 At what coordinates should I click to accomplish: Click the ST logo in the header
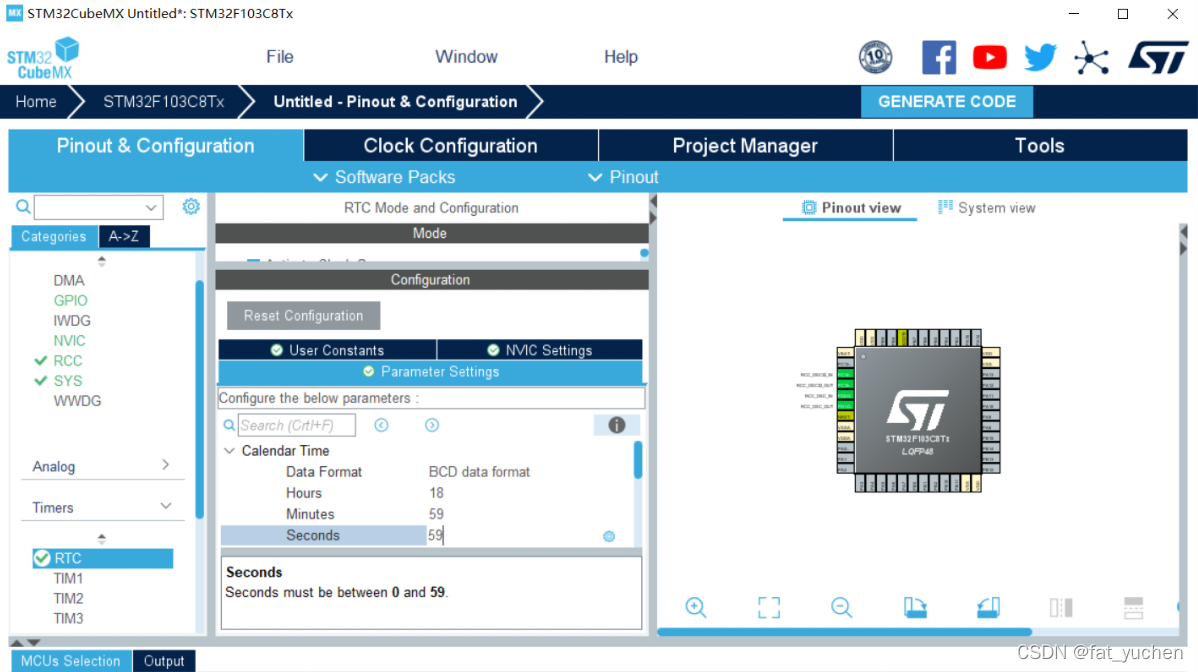tap(1158, 57)
